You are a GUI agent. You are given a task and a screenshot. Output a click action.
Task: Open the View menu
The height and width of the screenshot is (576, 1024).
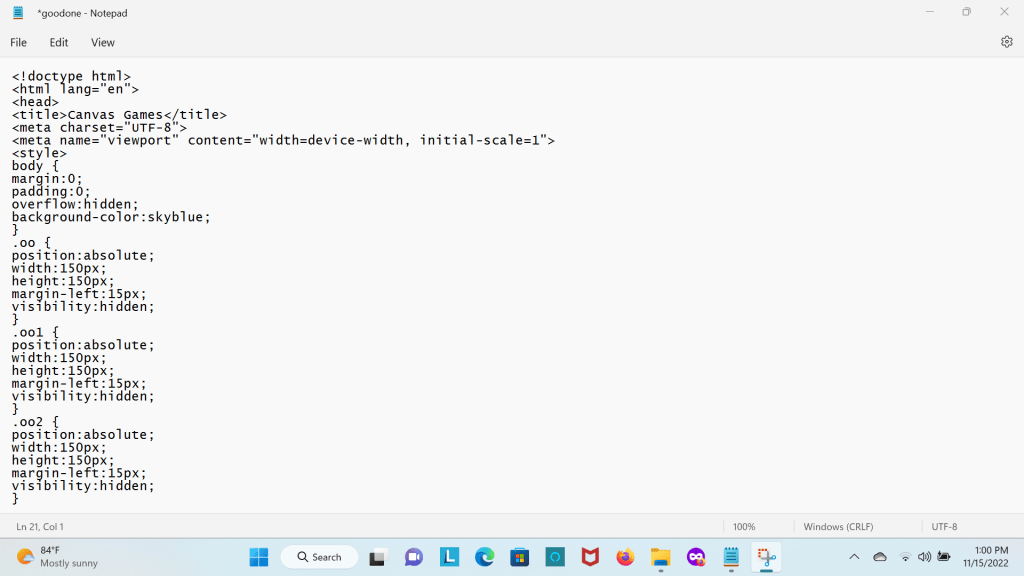pyautogui.click(x=103, y=43)
